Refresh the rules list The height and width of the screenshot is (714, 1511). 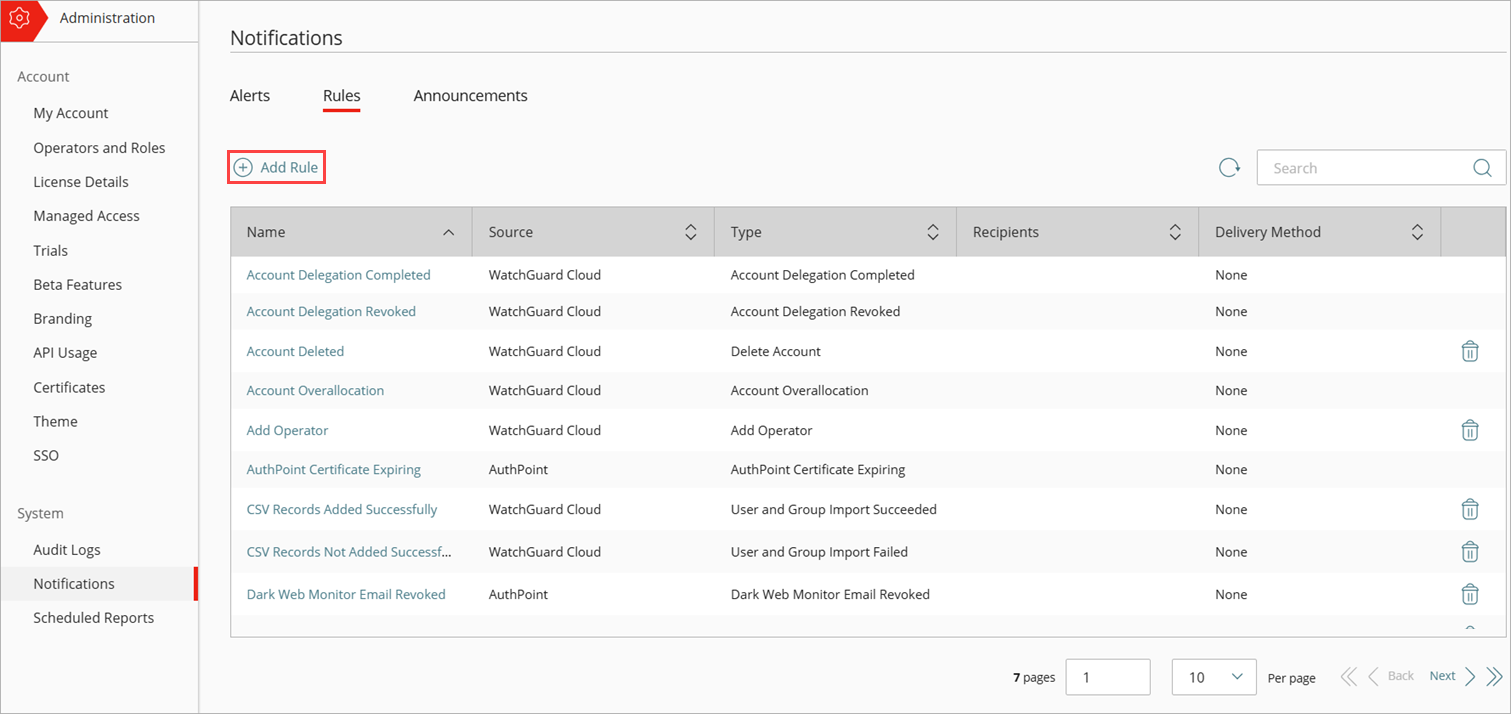click(1229, 167)
